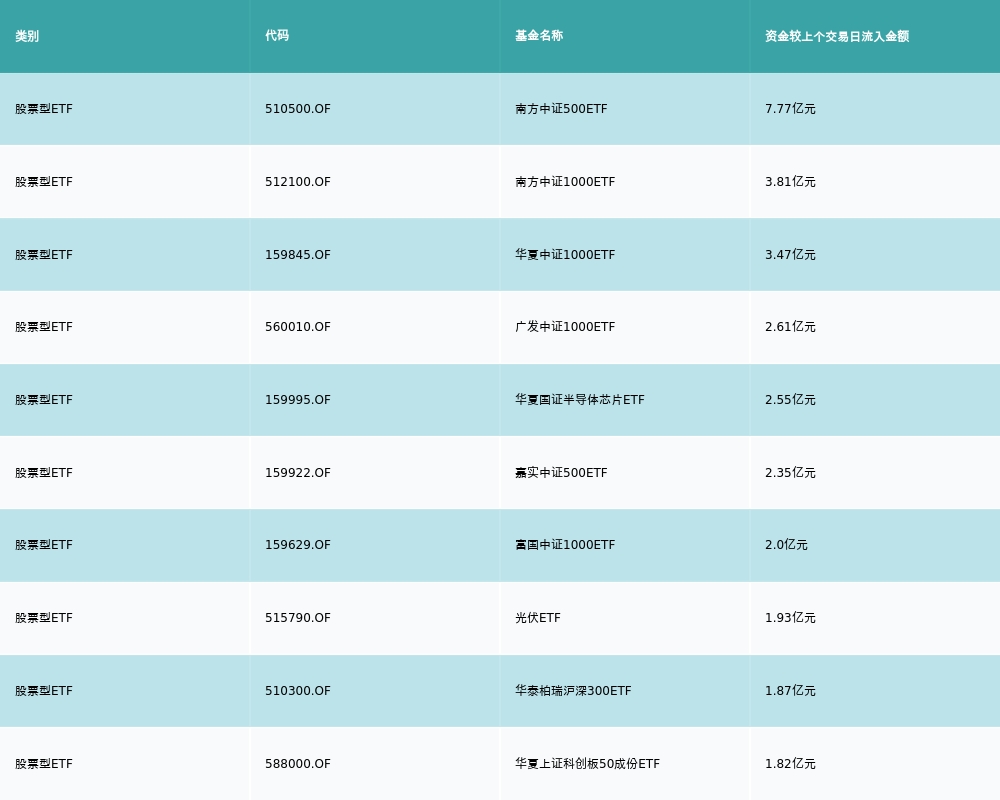Click 股票型ETF in the 159845.OF row
The height and width of the screenshot is (800, 1000).
coord(44,255)
